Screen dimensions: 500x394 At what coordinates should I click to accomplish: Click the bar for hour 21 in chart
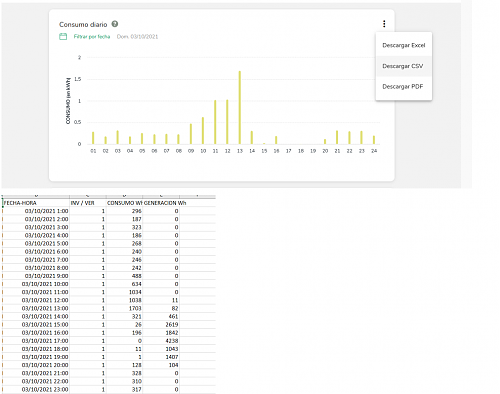tap(337, 137)
